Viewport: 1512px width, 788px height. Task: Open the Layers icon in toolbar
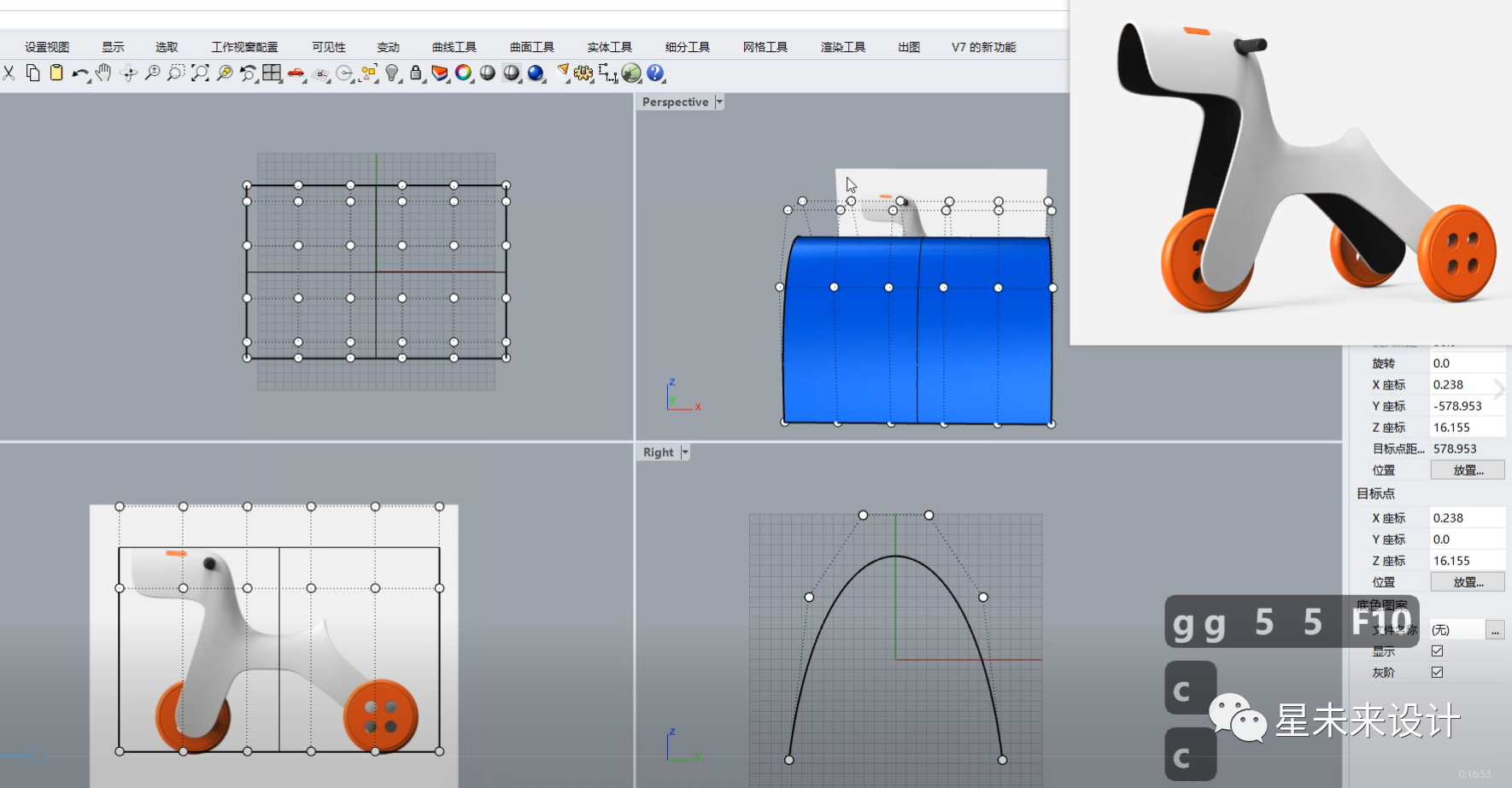(440, 73)
